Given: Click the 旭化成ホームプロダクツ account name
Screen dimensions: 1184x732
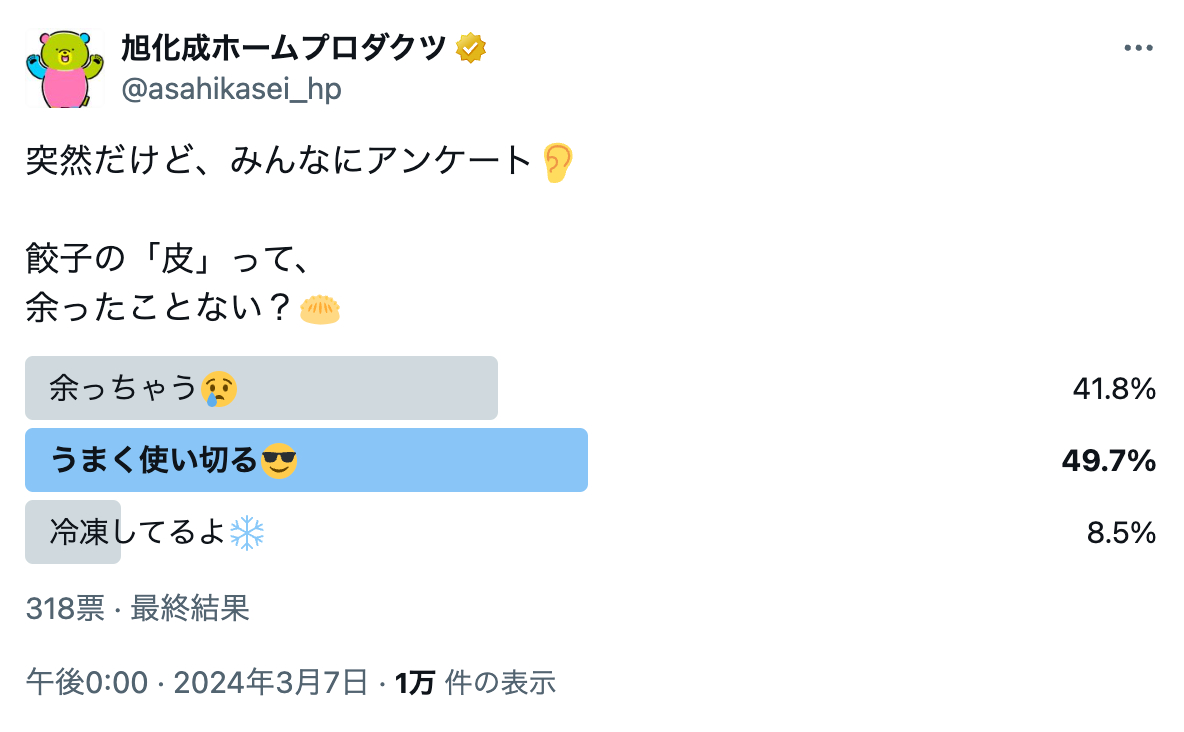Looking at the screenshot, I should (283, 47).
